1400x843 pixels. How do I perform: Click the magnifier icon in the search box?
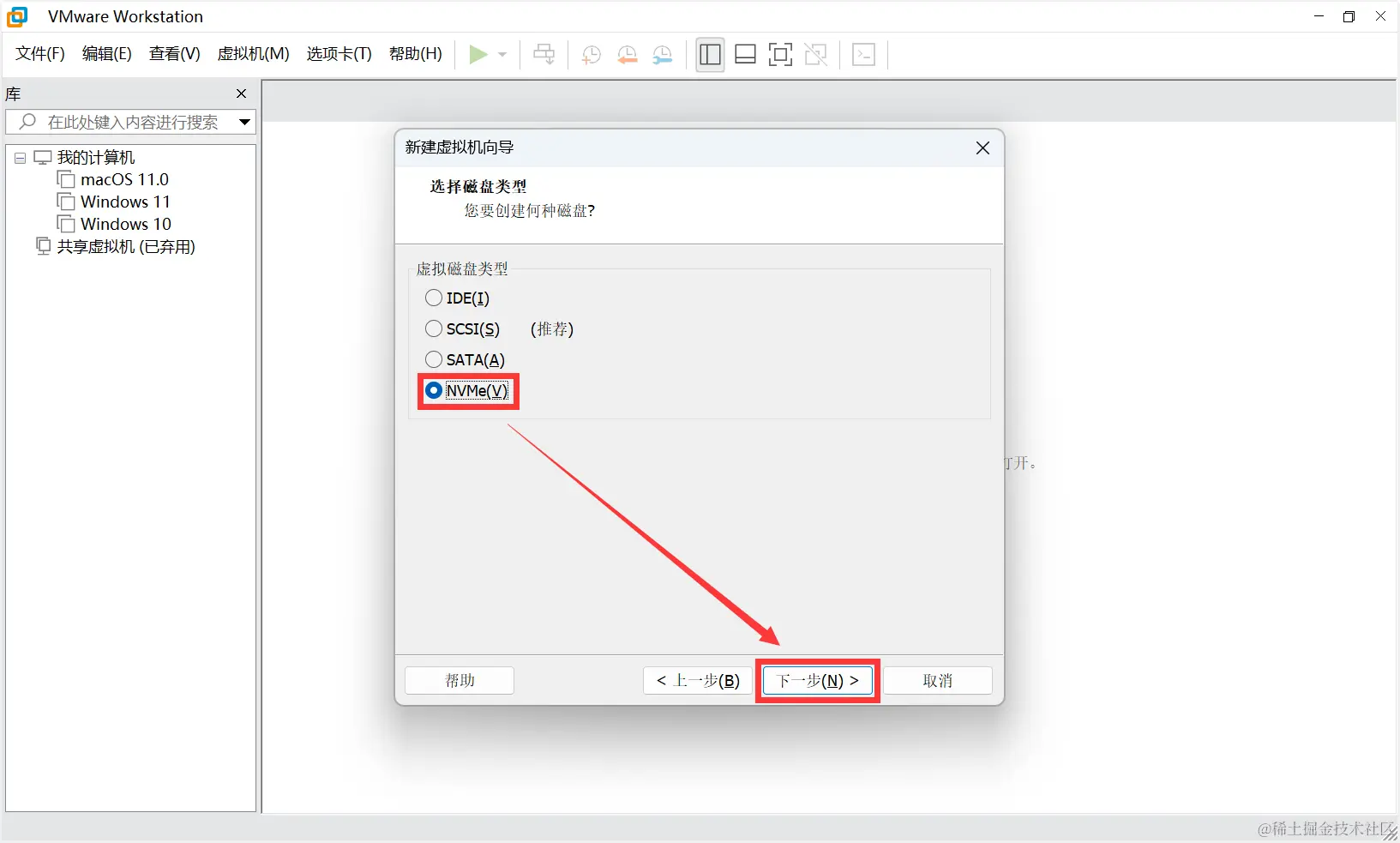click(27, 122)
